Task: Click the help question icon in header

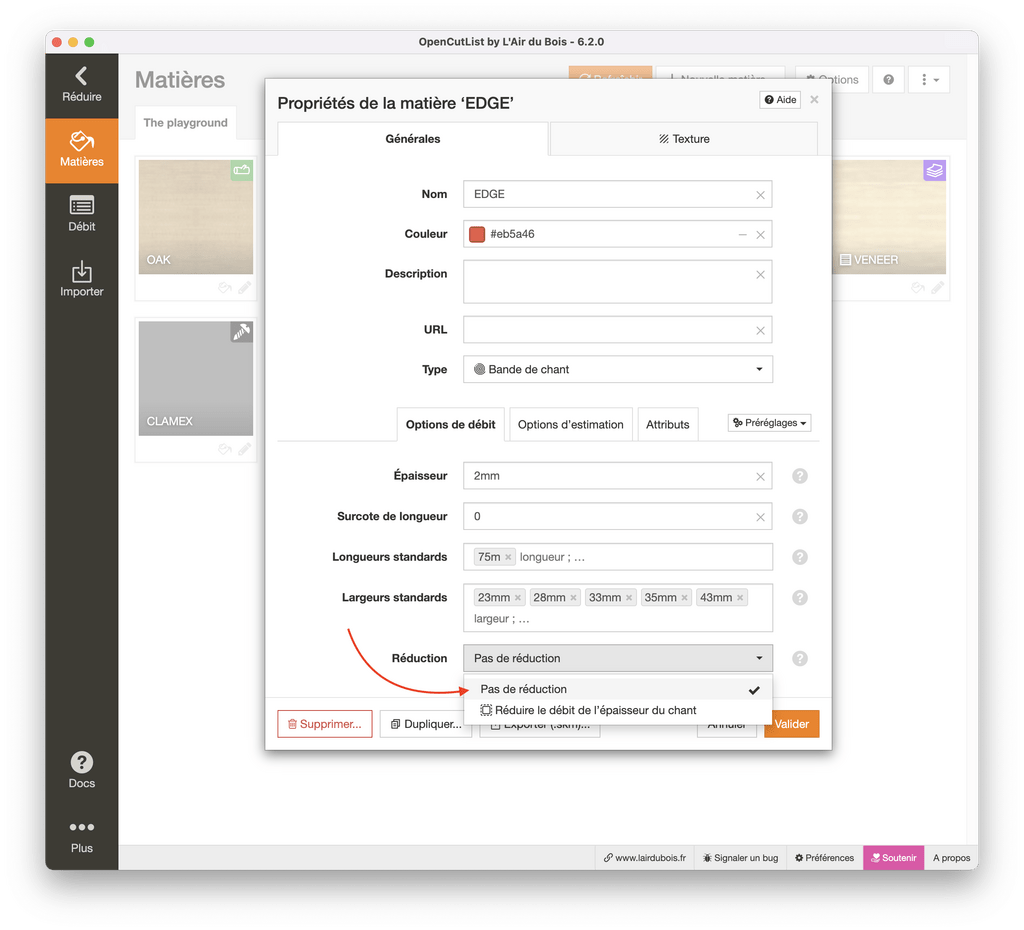Action: (888, 80)
